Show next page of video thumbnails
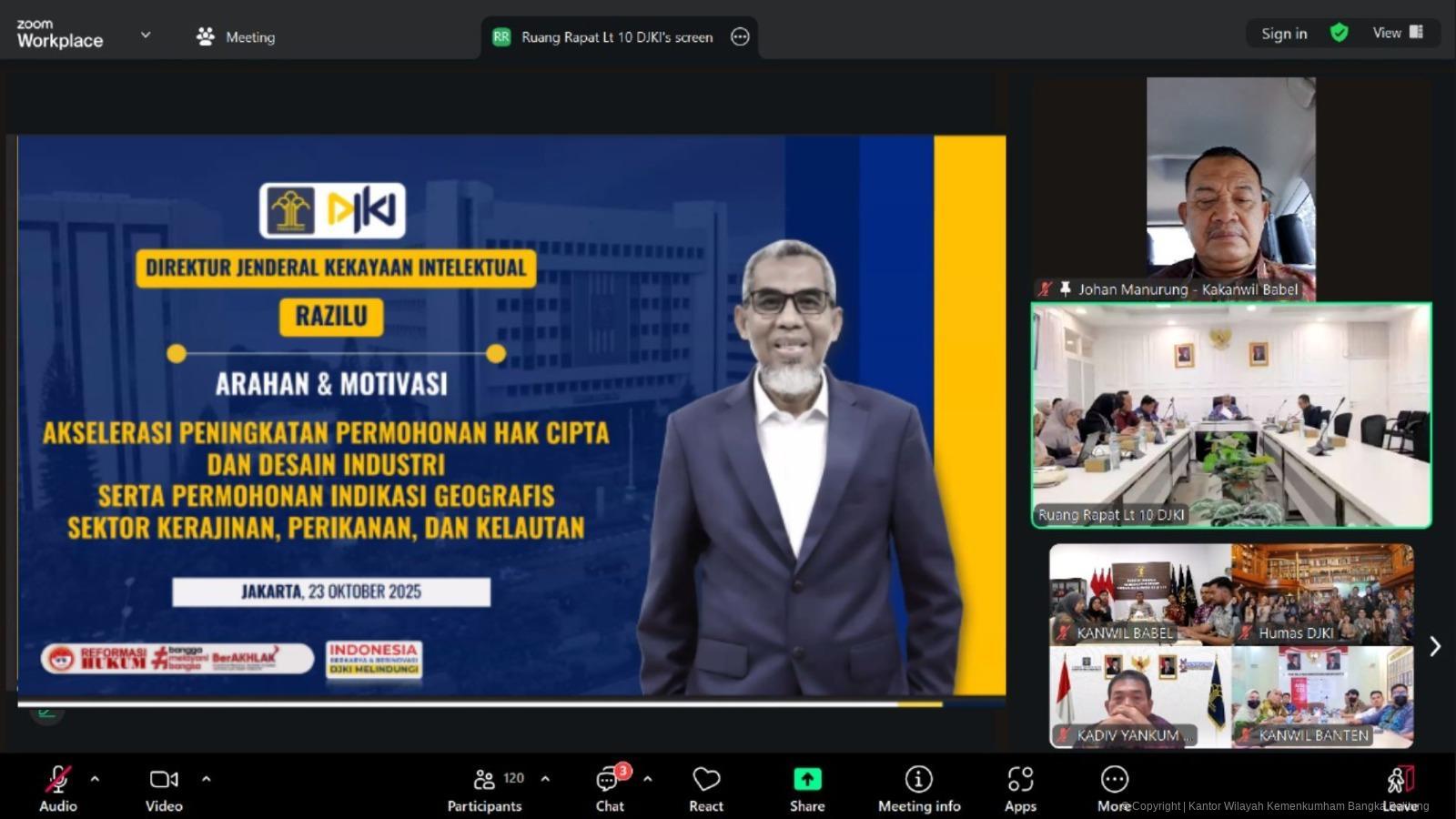Viewport: 1456px width, 819px height. (1435, 646)
